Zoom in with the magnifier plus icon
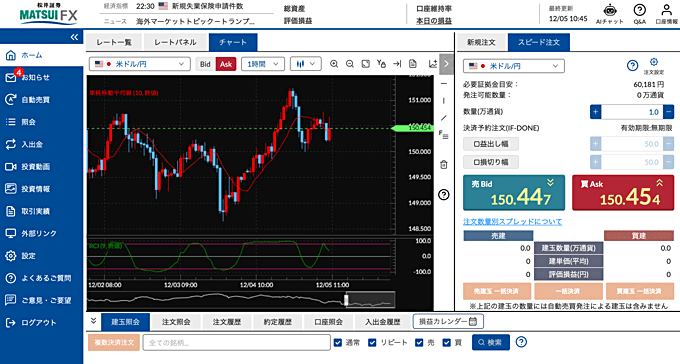The width and height of the screenshot is (680, 364). pyautogui.click(x=334, y=64)
